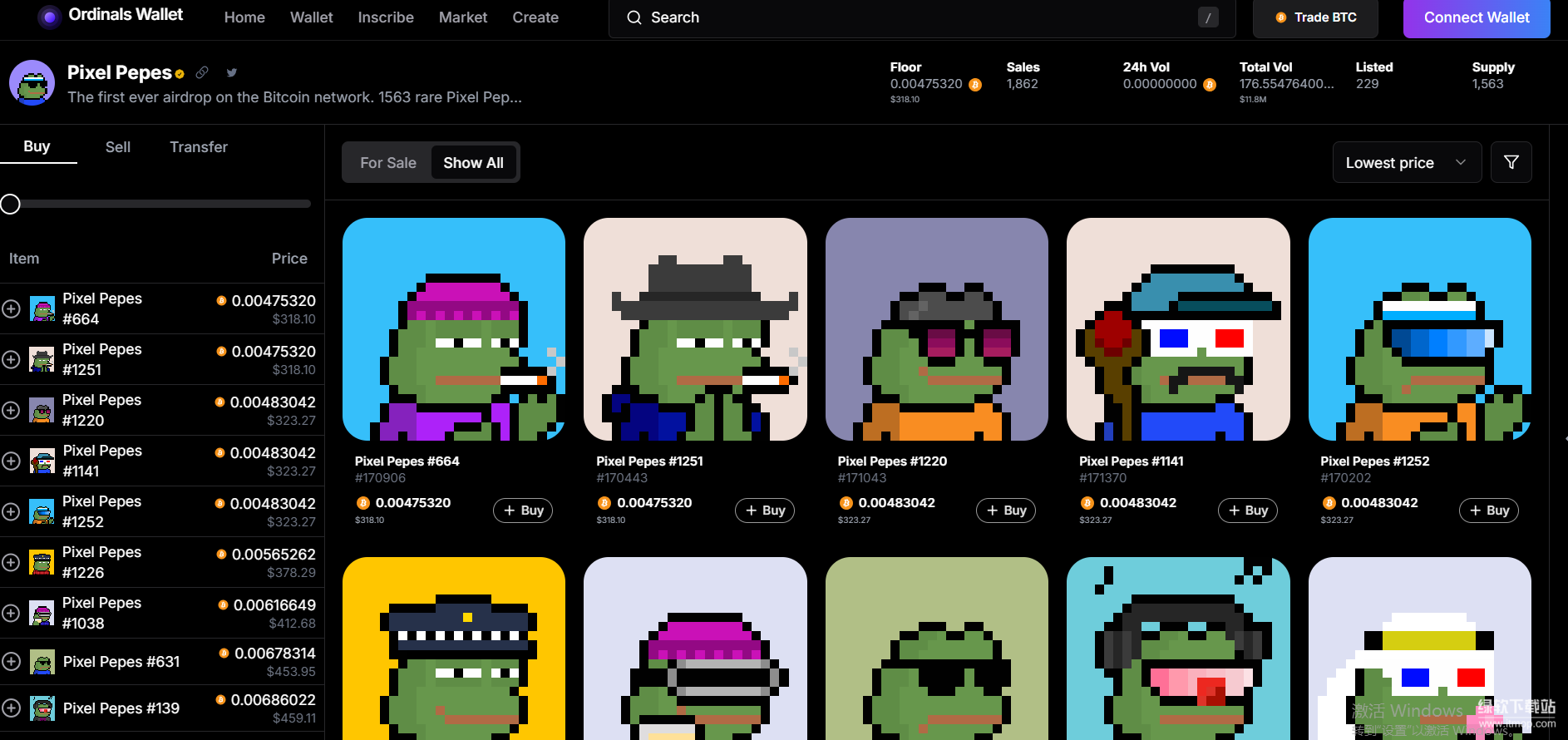Open the Sell tab

point(118,147)
